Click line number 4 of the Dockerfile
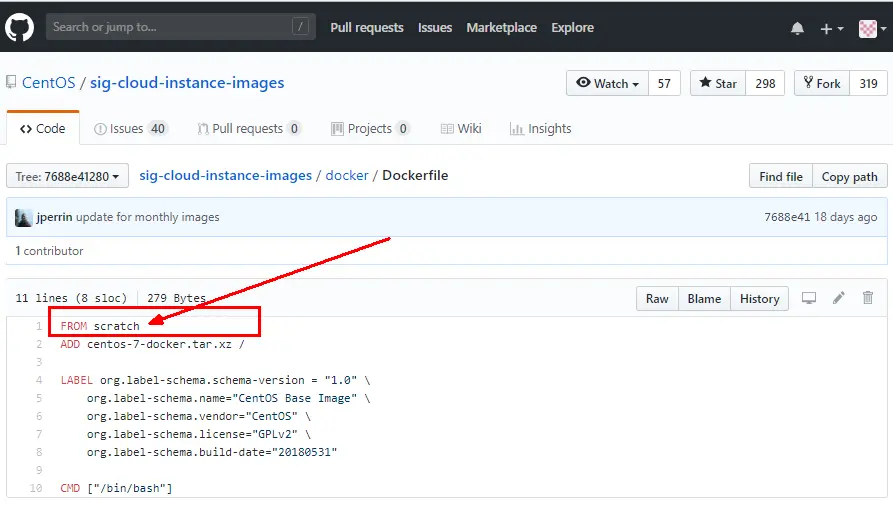The width and height of the screenshot is (893, 509). pos(39,380)
